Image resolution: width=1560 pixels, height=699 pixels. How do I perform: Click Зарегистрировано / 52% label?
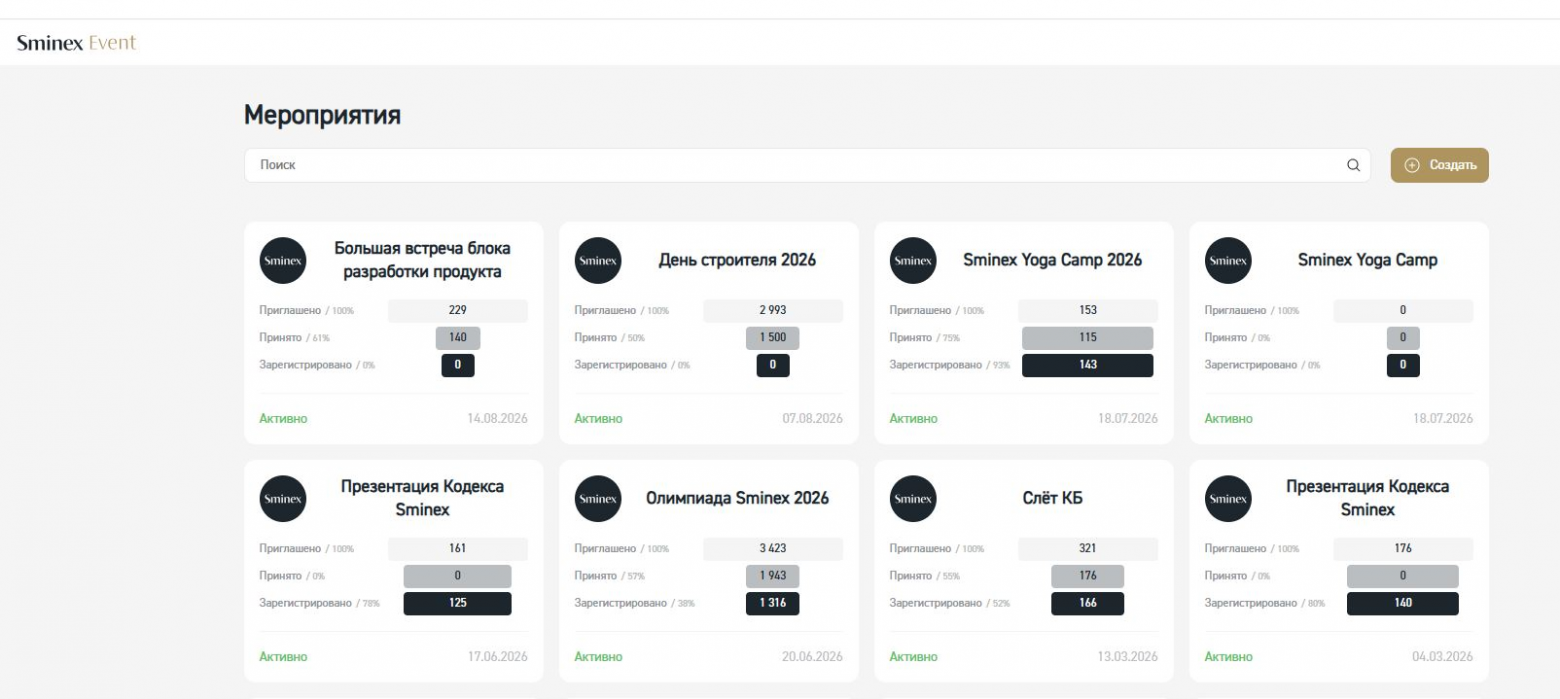pos(950,603)
